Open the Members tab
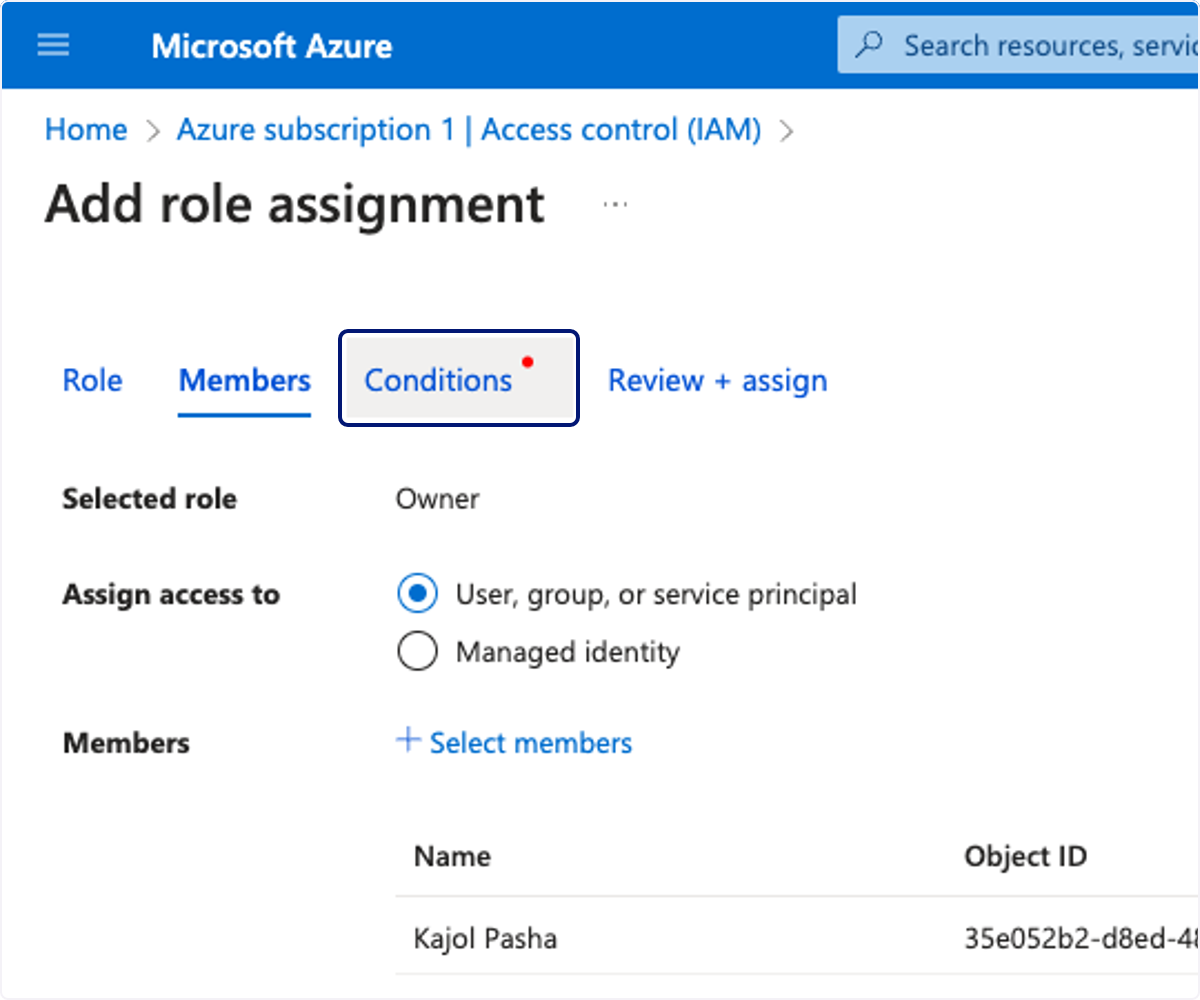1200x1000 pixels. (245, 380)
